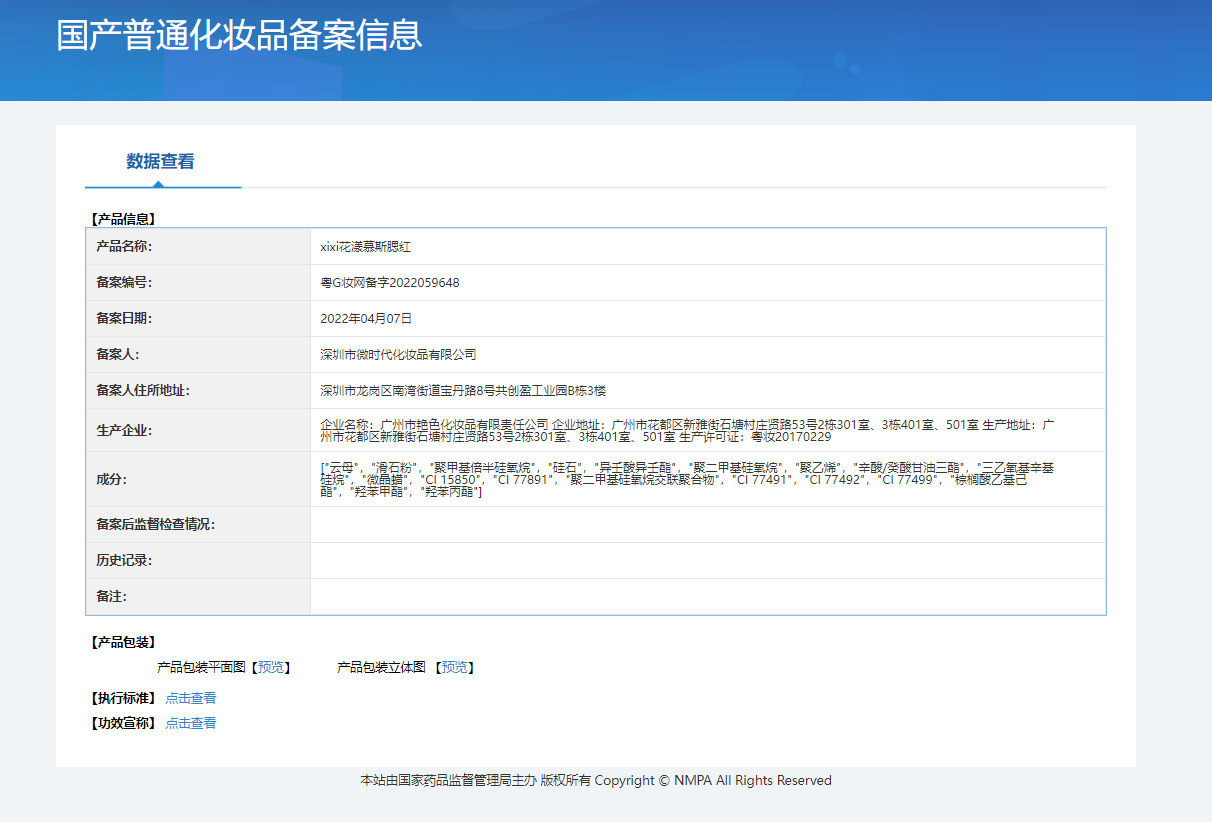Click the 备案日期 row label

[x=124, y=318]
